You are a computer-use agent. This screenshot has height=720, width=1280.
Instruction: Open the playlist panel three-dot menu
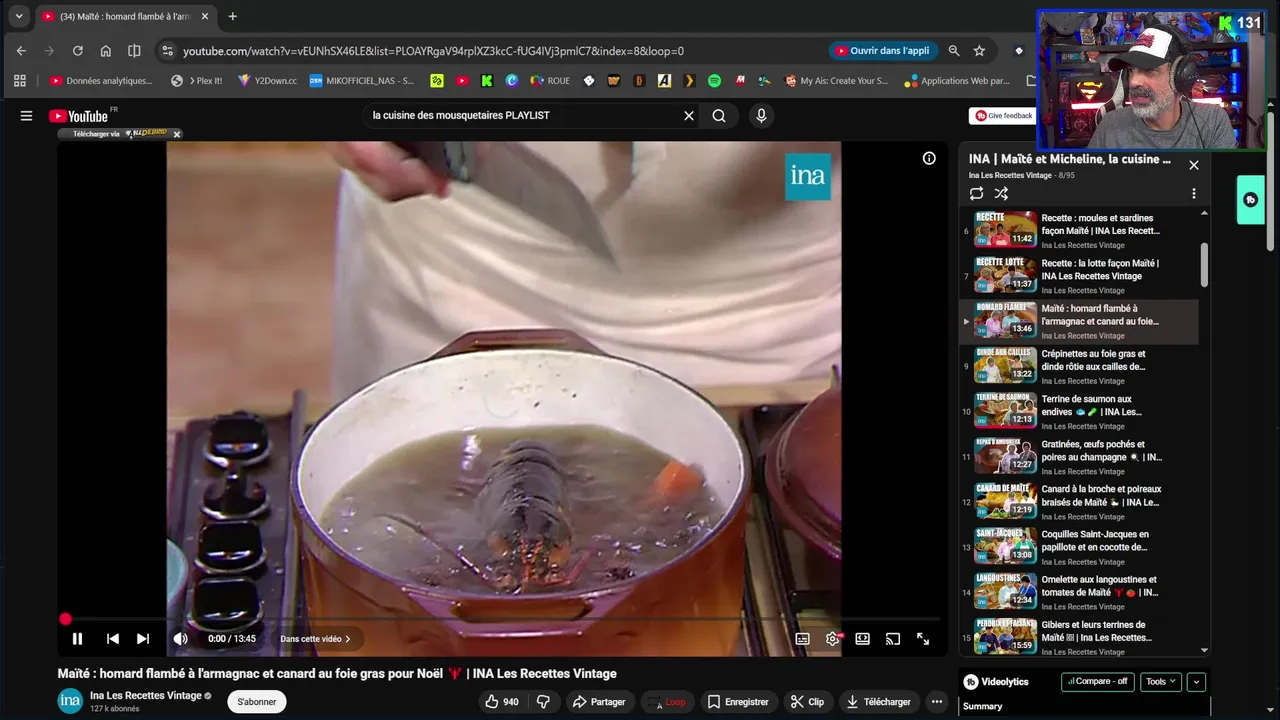[1193, 194]
